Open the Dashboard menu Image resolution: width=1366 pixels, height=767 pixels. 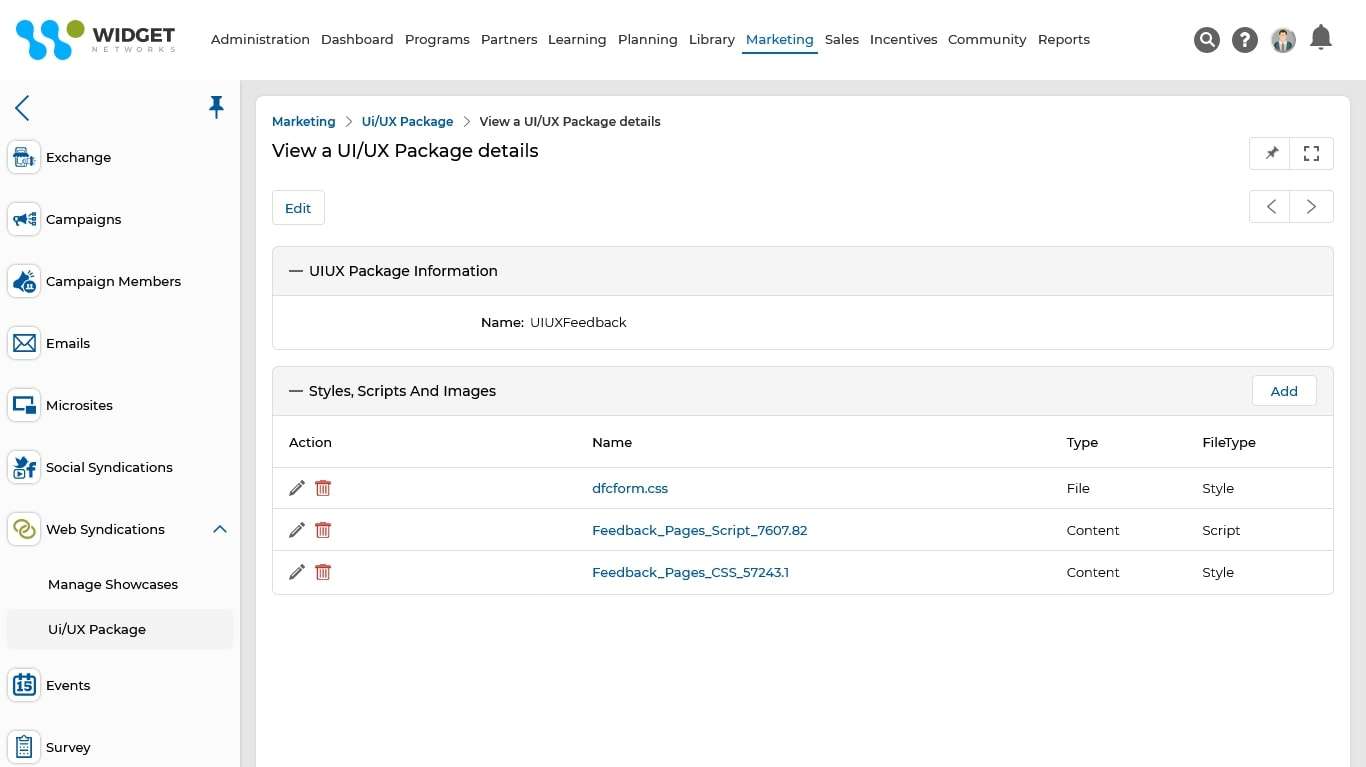coord(357,39)
